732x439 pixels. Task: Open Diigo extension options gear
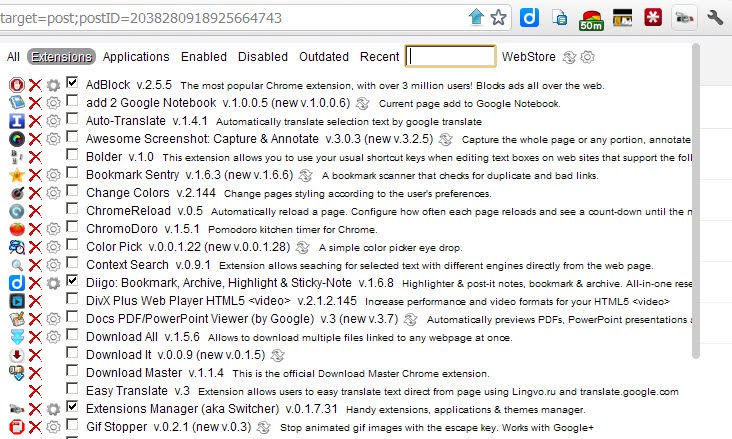tap(54, 283)
